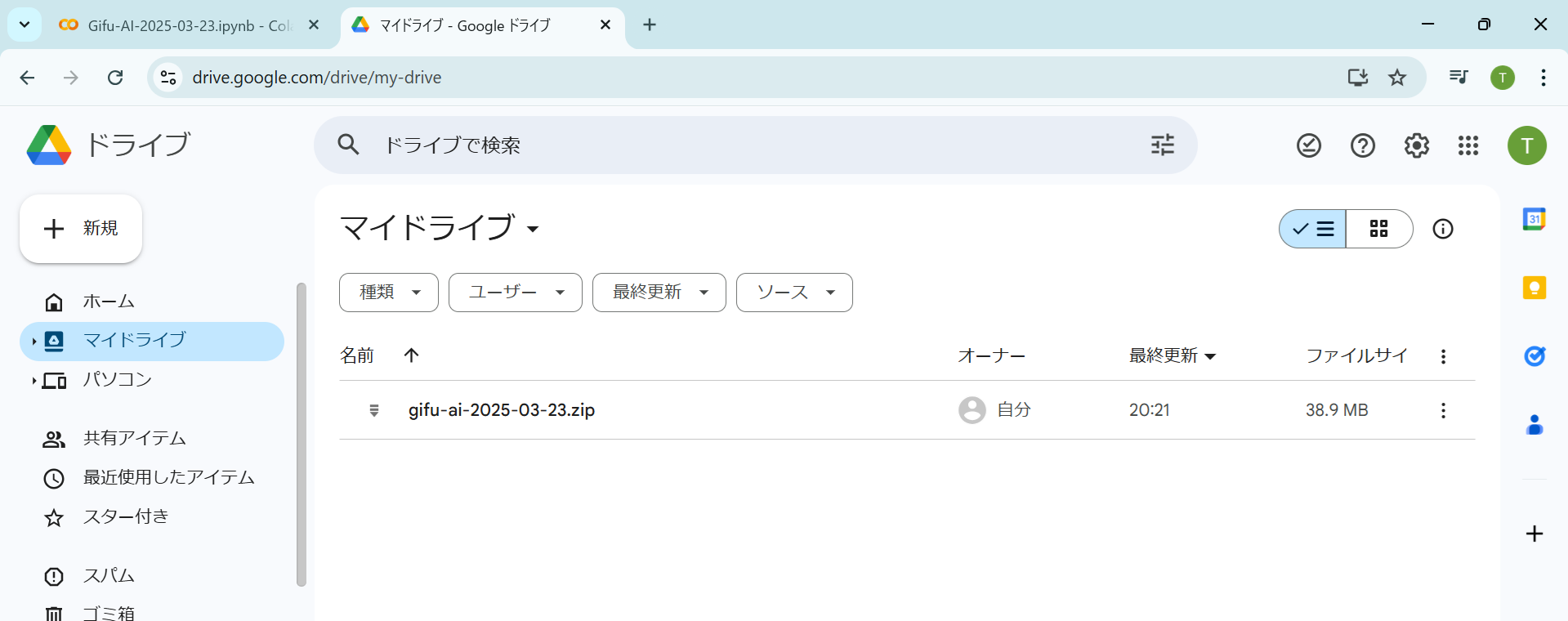Click the ファイルサイ column header

[x=1356, y=355]
